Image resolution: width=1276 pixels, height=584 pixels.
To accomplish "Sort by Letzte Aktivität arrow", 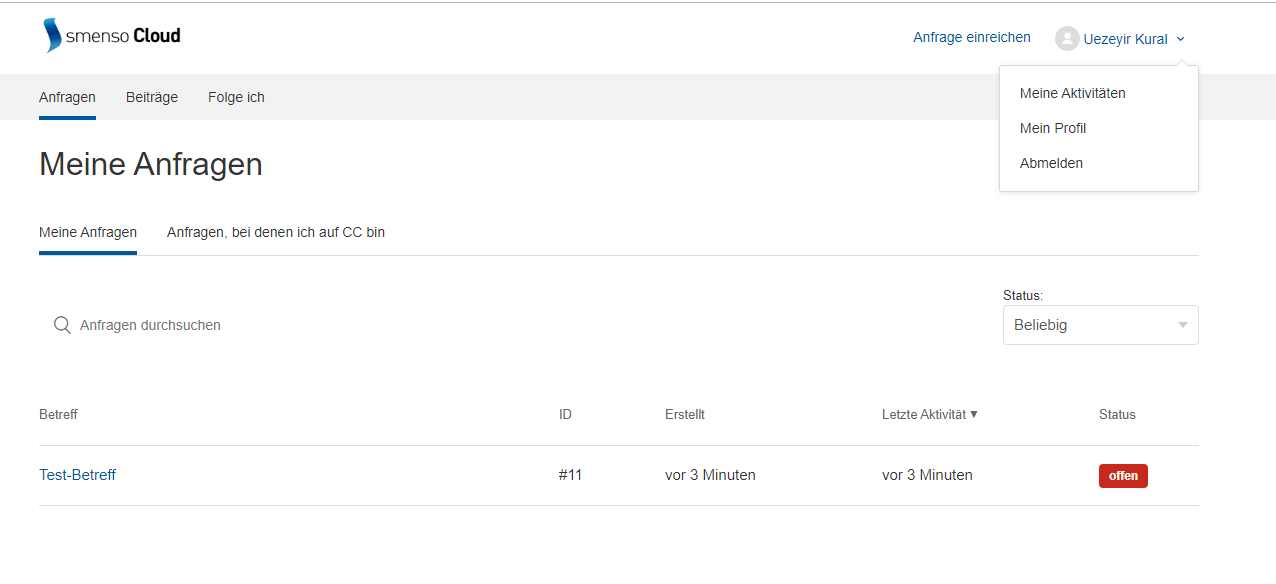I will point(974,414).
